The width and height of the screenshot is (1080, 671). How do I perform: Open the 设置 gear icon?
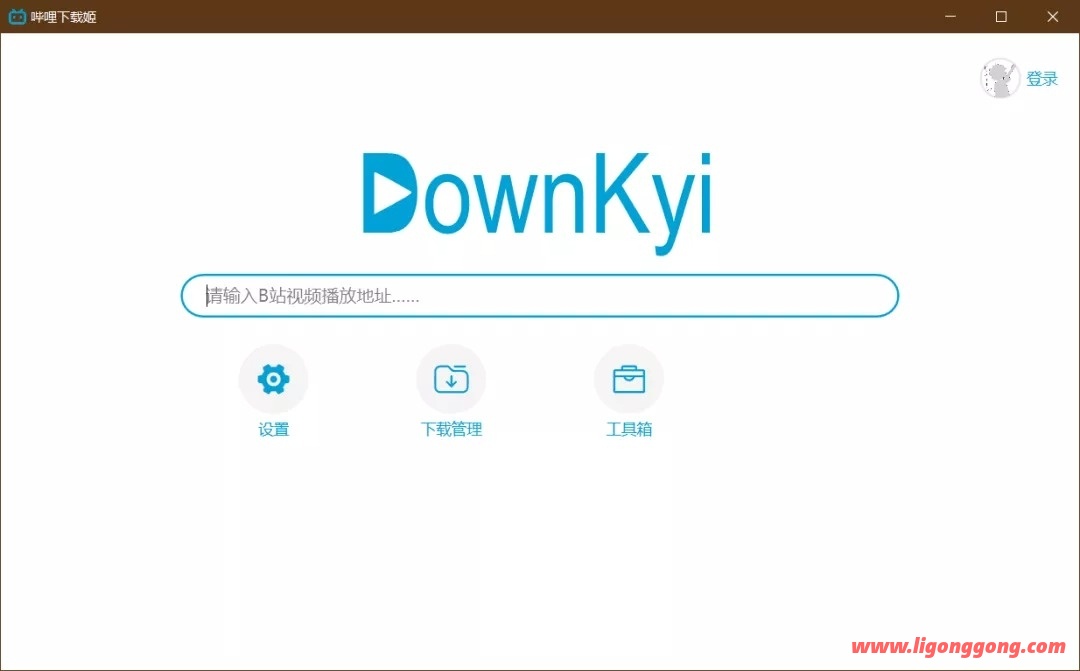click(x=273, y=379)
